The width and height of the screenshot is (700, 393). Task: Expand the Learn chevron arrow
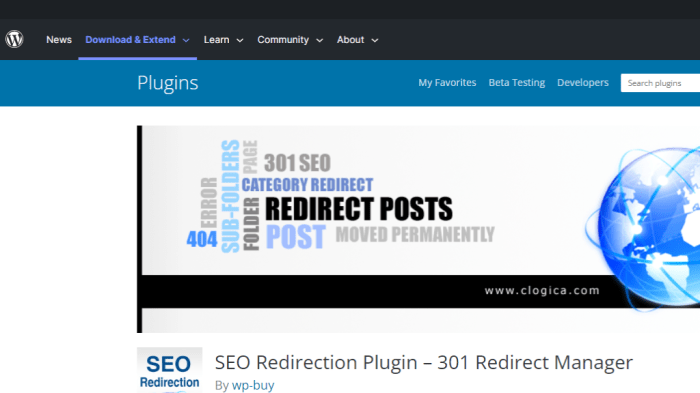(240, 40)
